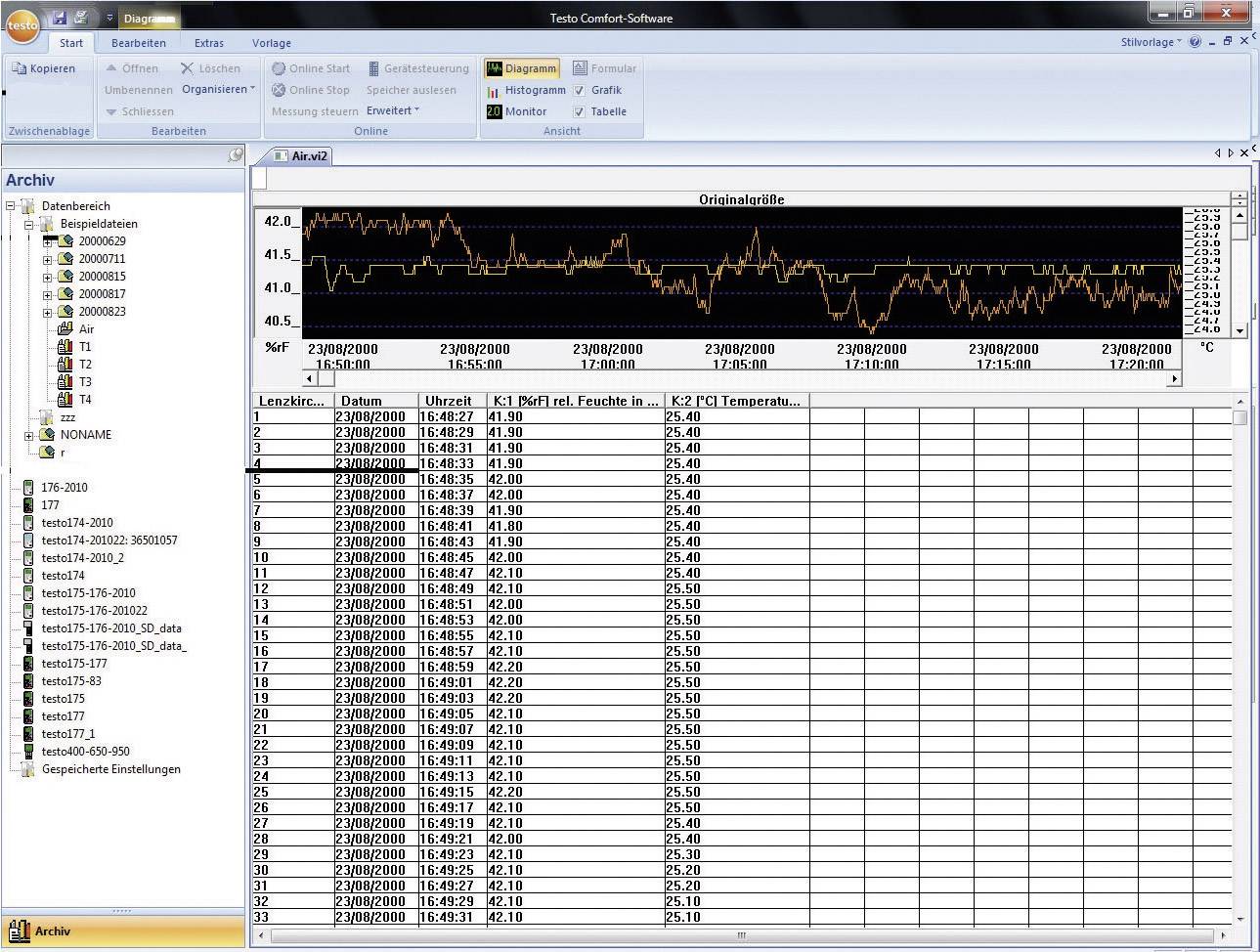This screenshot has height=952, width=1260.
Task: Open the Organisieren dropdown
Action: pyautogui.click(x=217, y=89)
